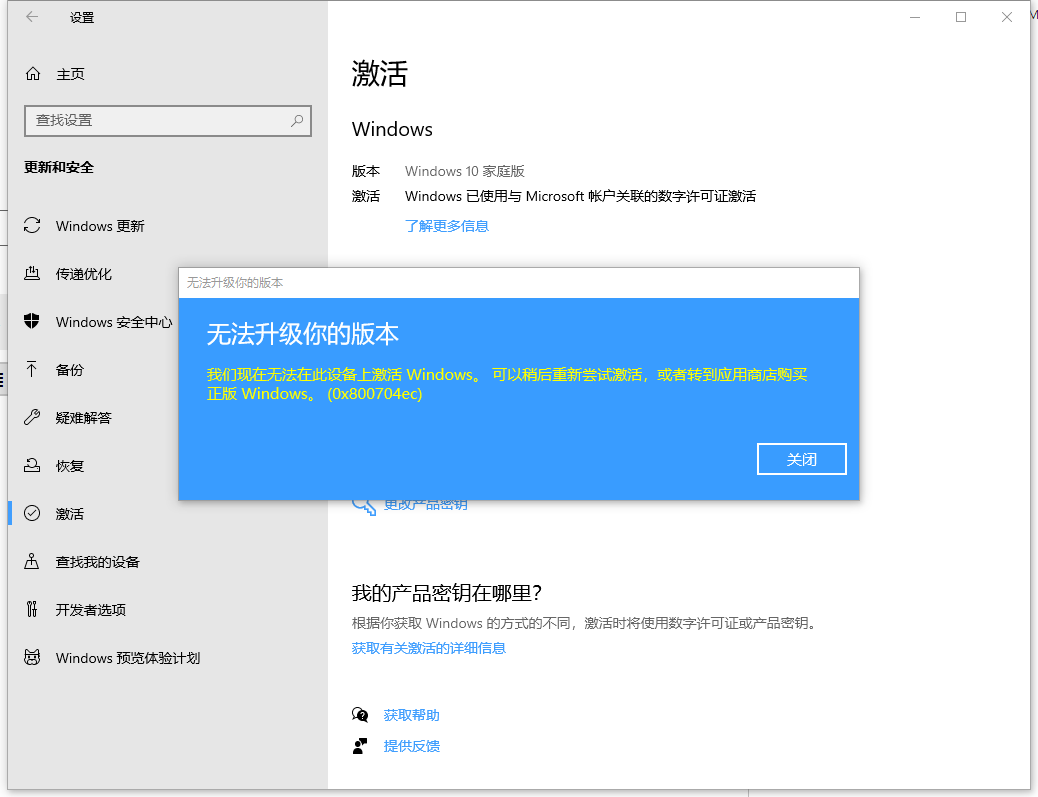Viewport: 1038px width, 797px height.
Task: Maximize the Settings window
Action: (x=961, y=17)
